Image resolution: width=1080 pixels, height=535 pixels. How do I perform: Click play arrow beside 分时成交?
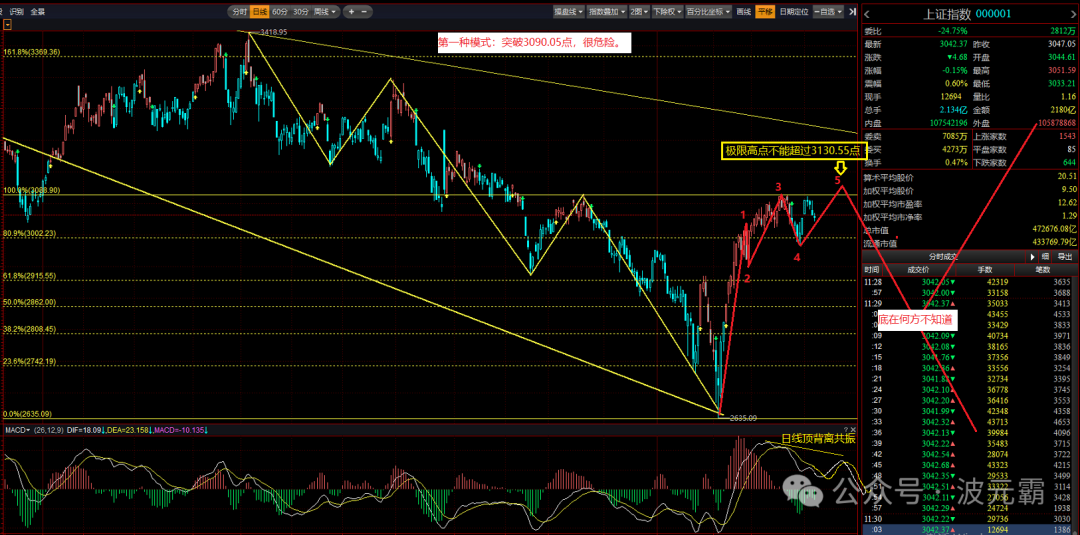1033,256
